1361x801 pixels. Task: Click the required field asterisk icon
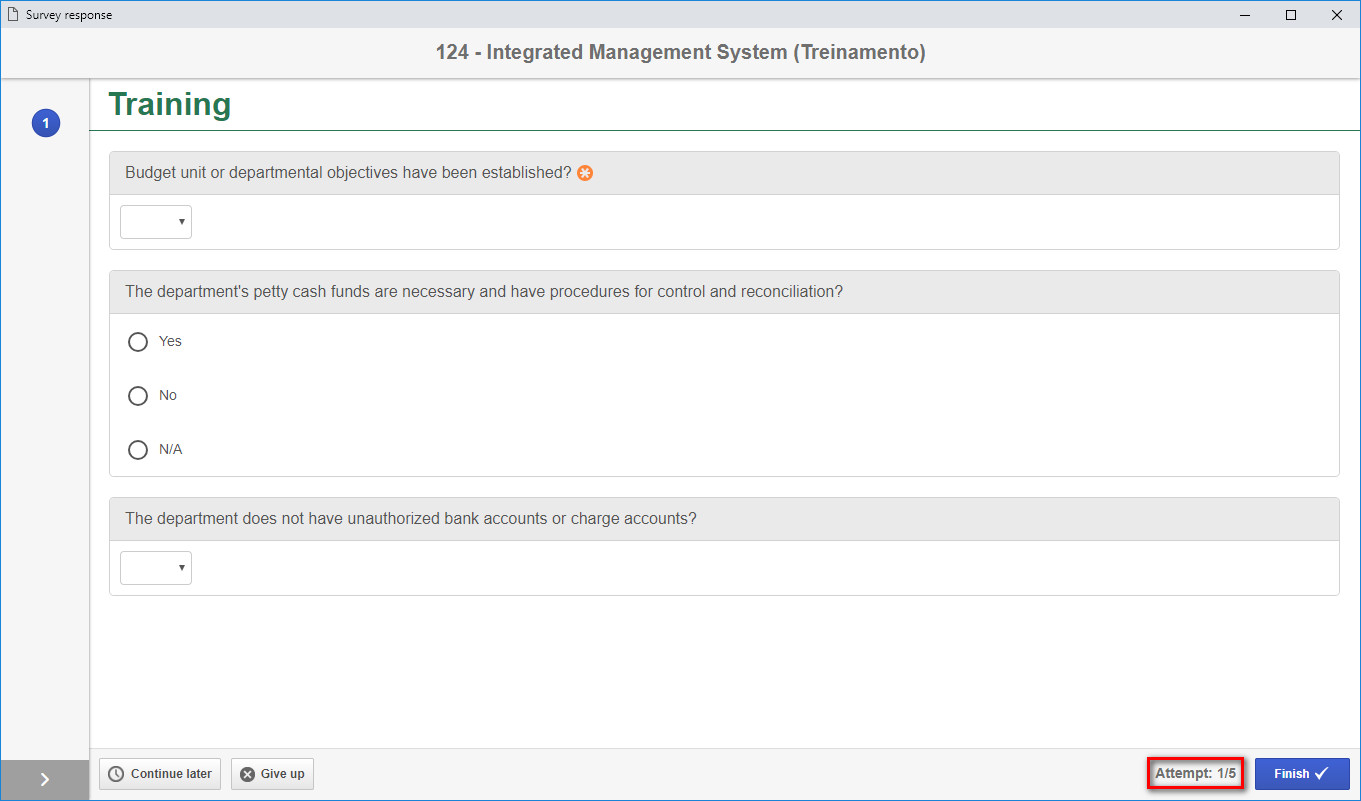(585, 173)
